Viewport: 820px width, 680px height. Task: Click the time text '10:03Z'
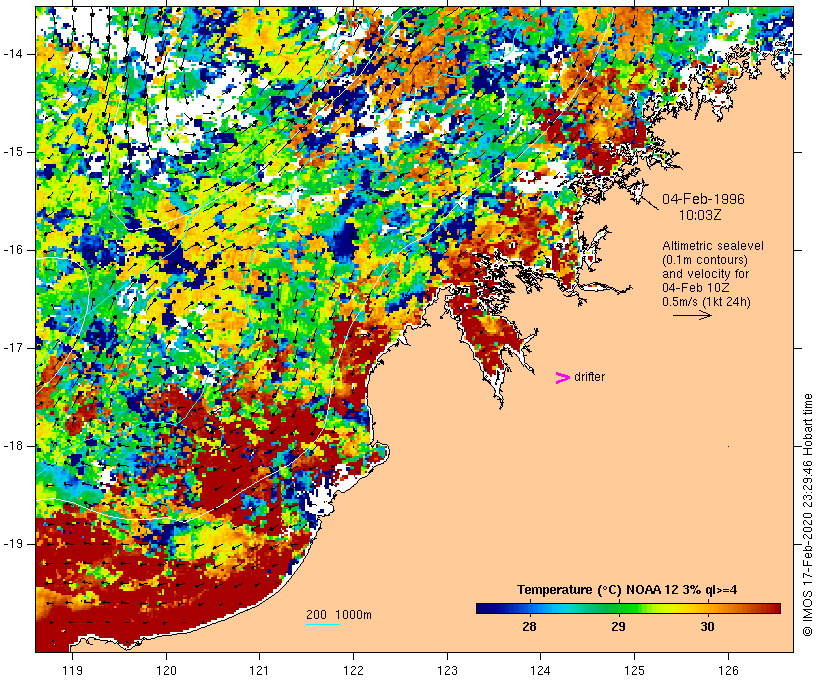pos(700,215)
